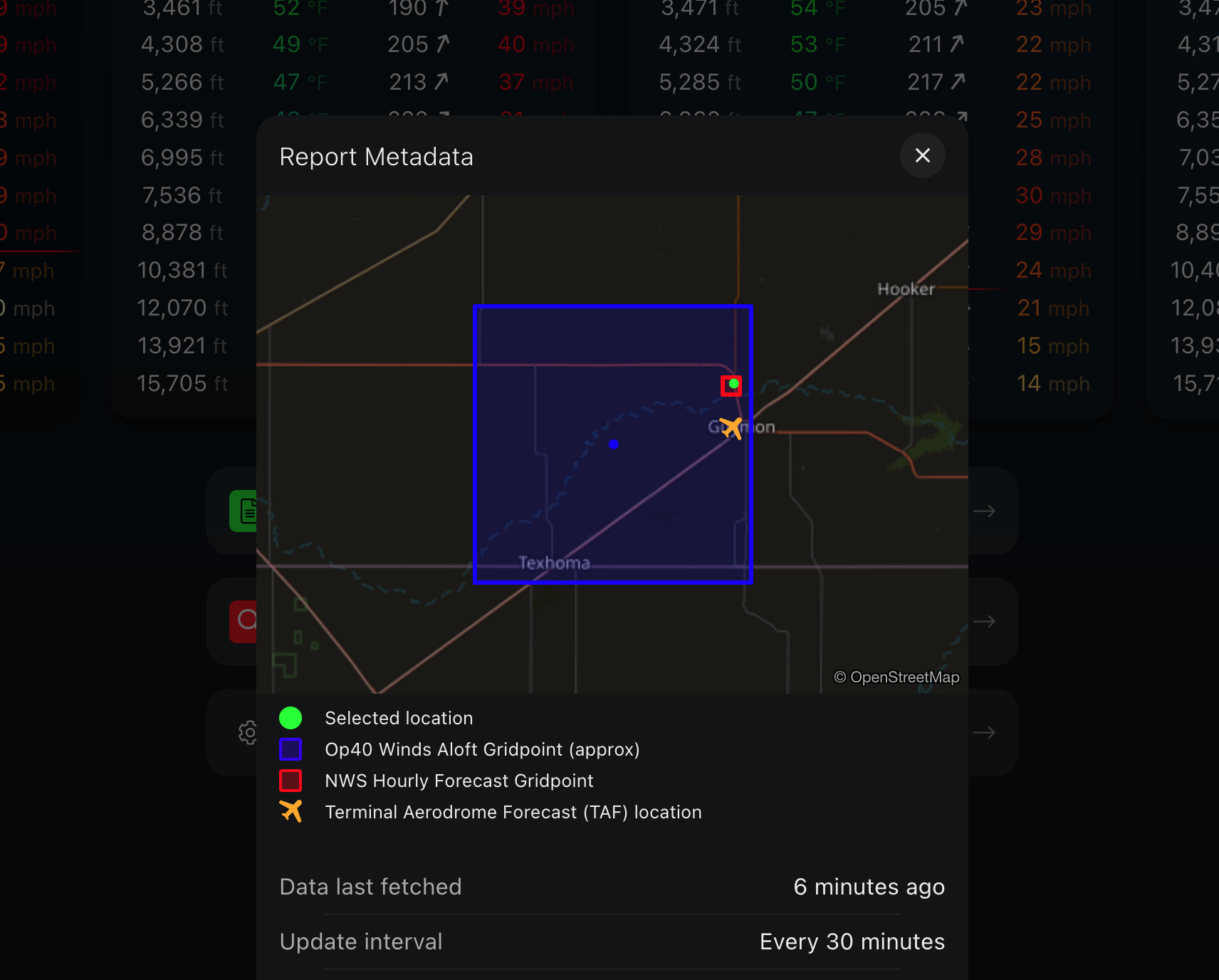The width and height of the screenshot is (1219, 980).
Task: Click the green Selected location dot on map
Action: click(733, 384)
